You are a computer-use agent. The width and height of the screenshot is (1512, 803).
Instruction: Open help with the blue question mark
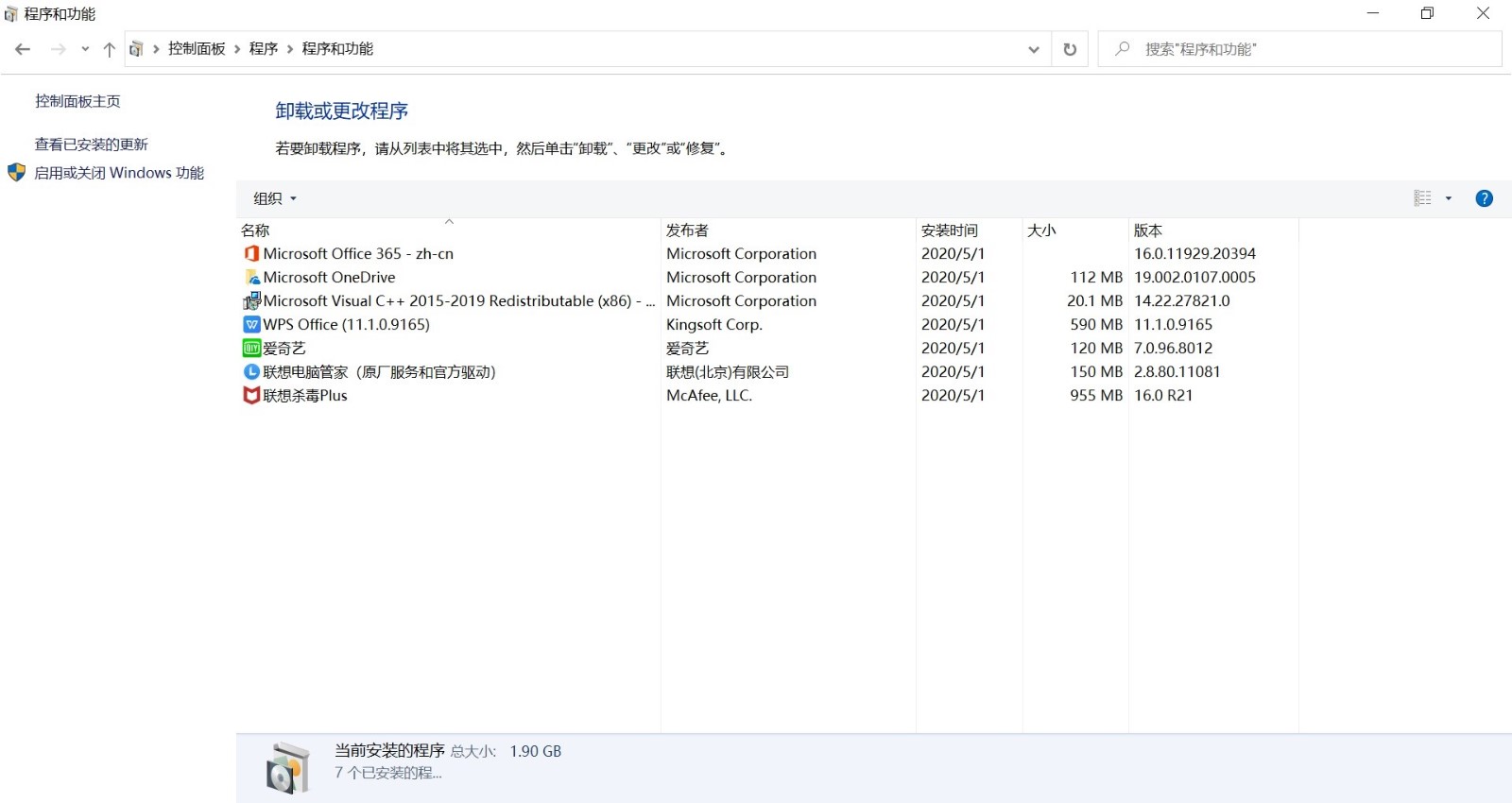coord(1484,198)
